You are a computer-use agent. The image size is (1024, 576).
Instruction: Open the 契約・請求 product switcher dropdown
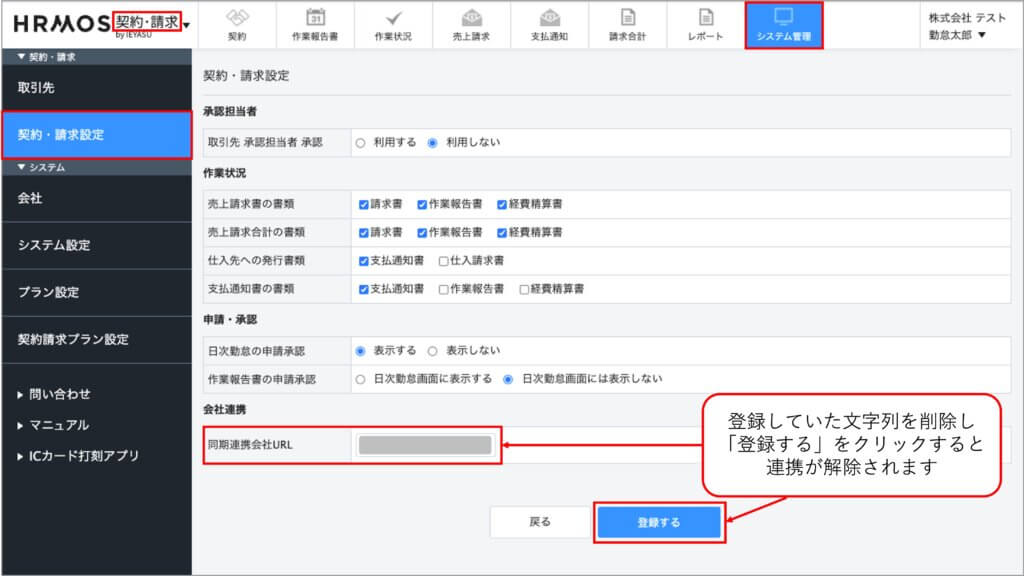[x=187, y=24]
